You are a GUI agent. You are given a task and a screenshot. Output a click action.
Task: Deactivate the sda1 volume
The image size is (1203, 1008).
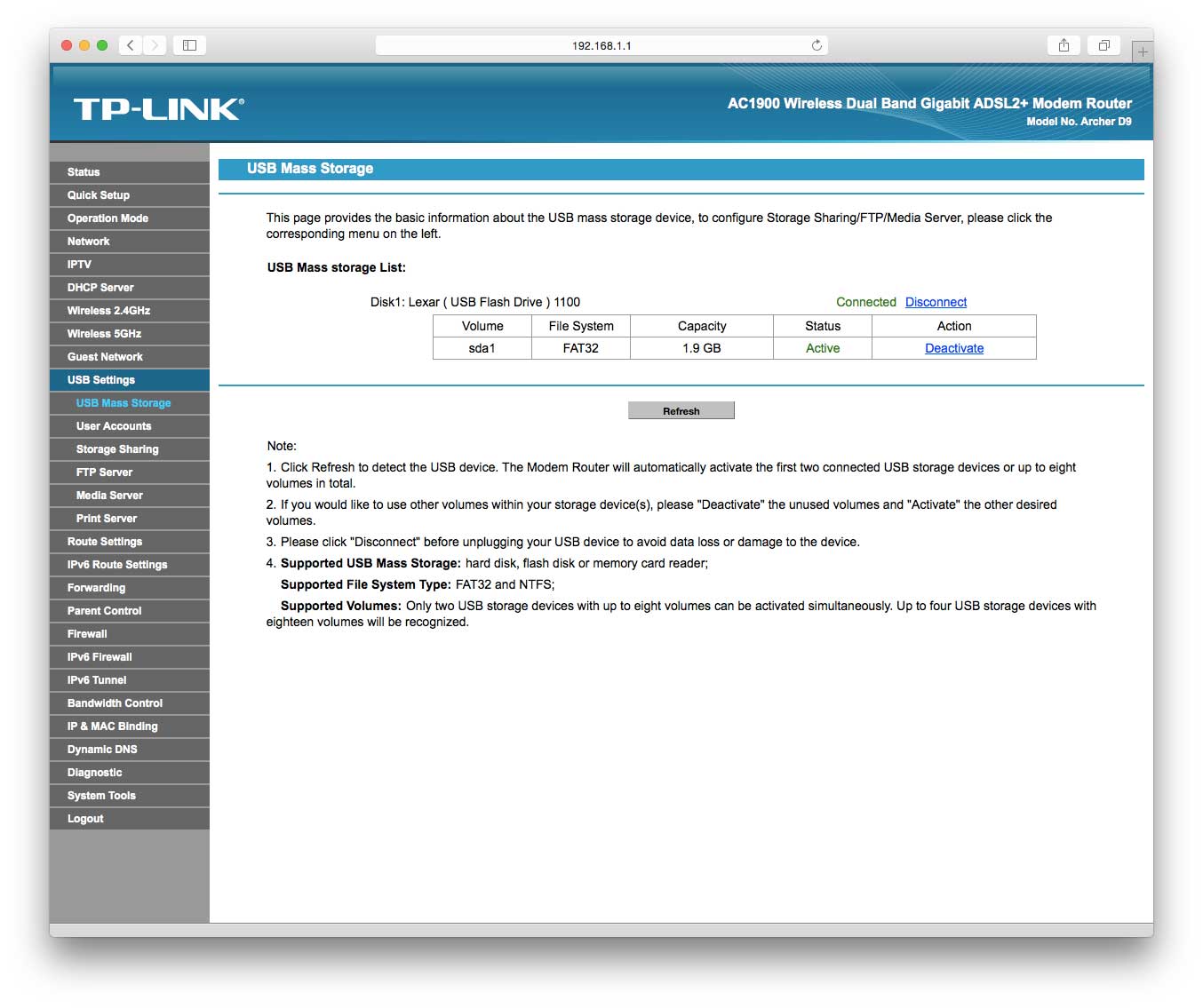(x=954, y=348)
